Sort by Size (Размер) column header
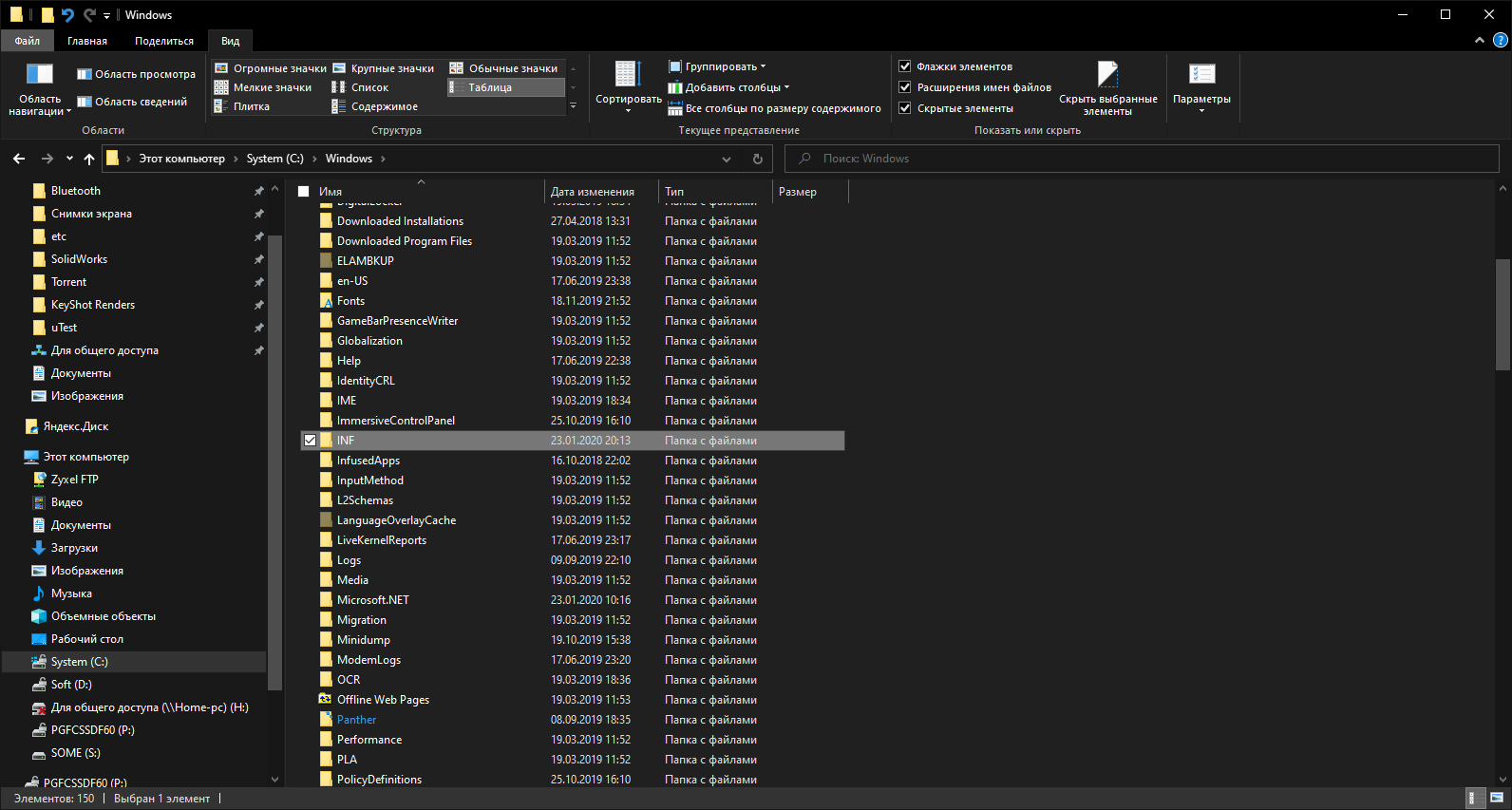The image size is (1512, 810). tap(810, 192)
